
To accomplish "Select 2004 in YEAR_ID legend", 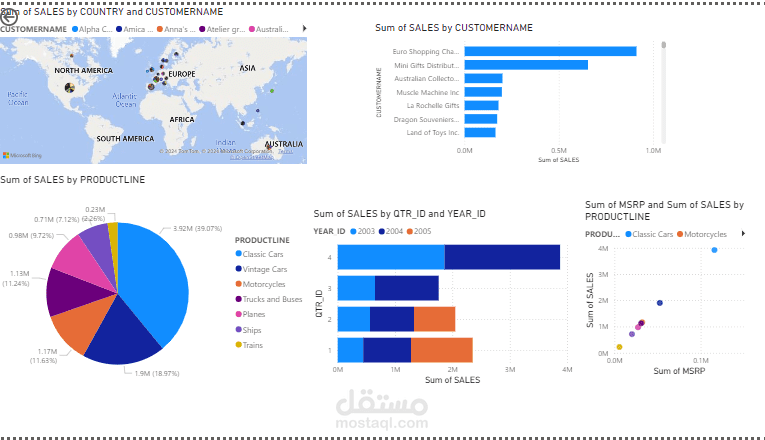I will (391, 231).
